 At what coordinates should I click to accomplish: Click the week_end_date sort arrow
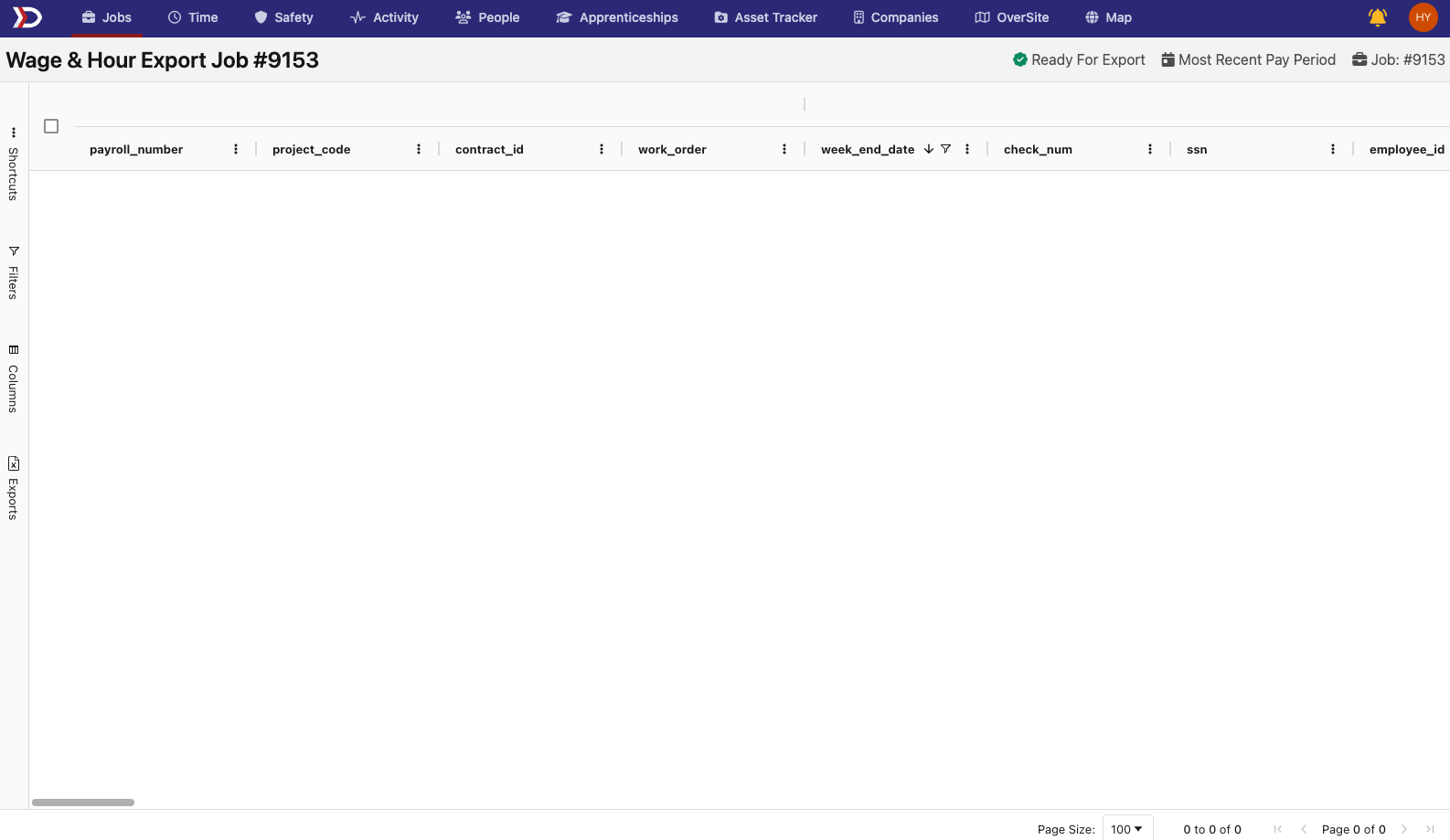point(929,149)
